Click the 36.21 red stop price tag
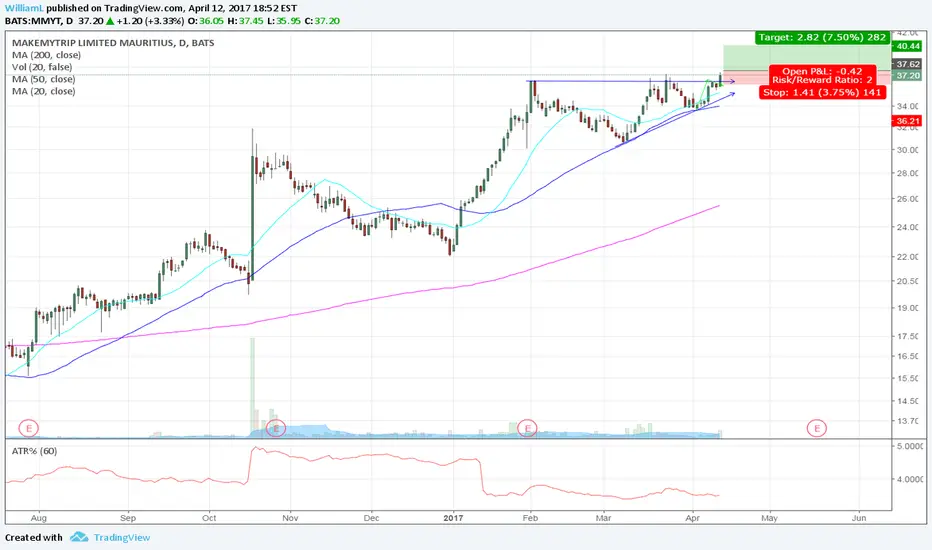 (x=908, y=121)
